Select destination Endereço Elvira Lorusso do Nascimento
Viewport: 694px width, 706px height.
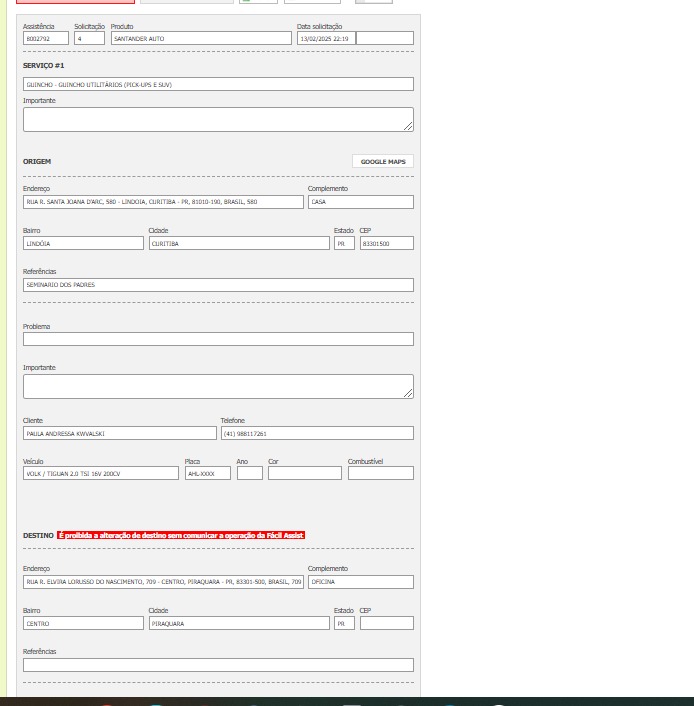163,582
